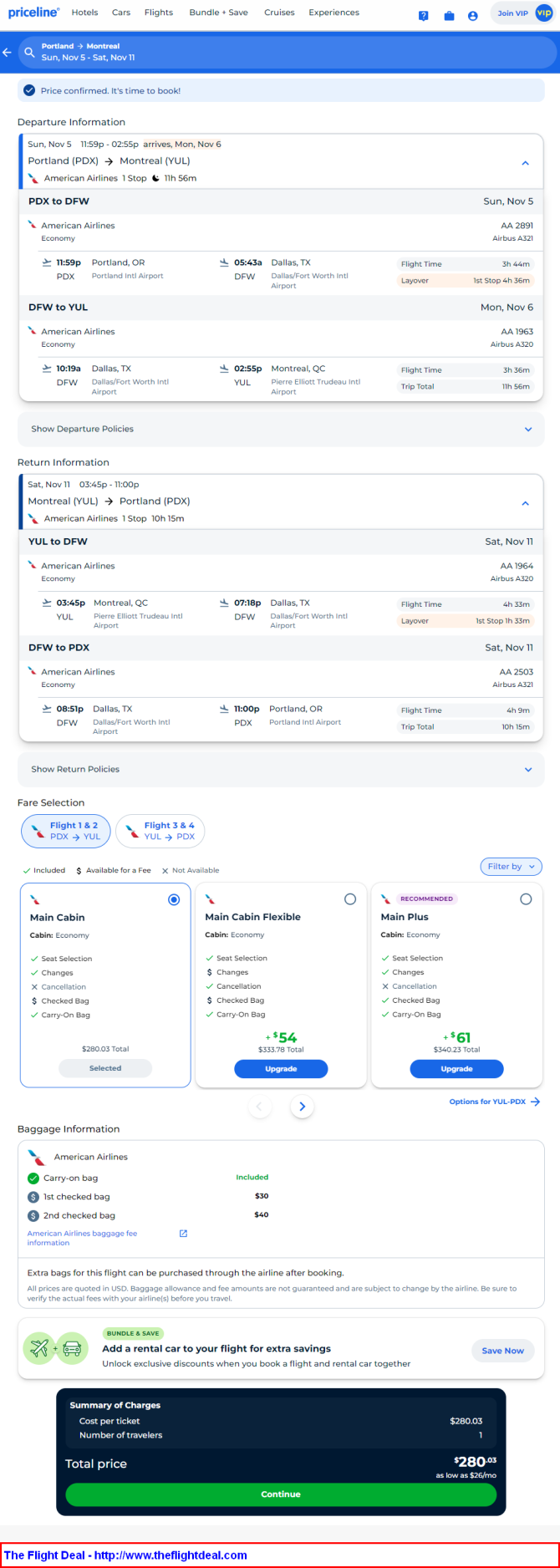Open the baggage fee external link icon

tap(183, 1234)
